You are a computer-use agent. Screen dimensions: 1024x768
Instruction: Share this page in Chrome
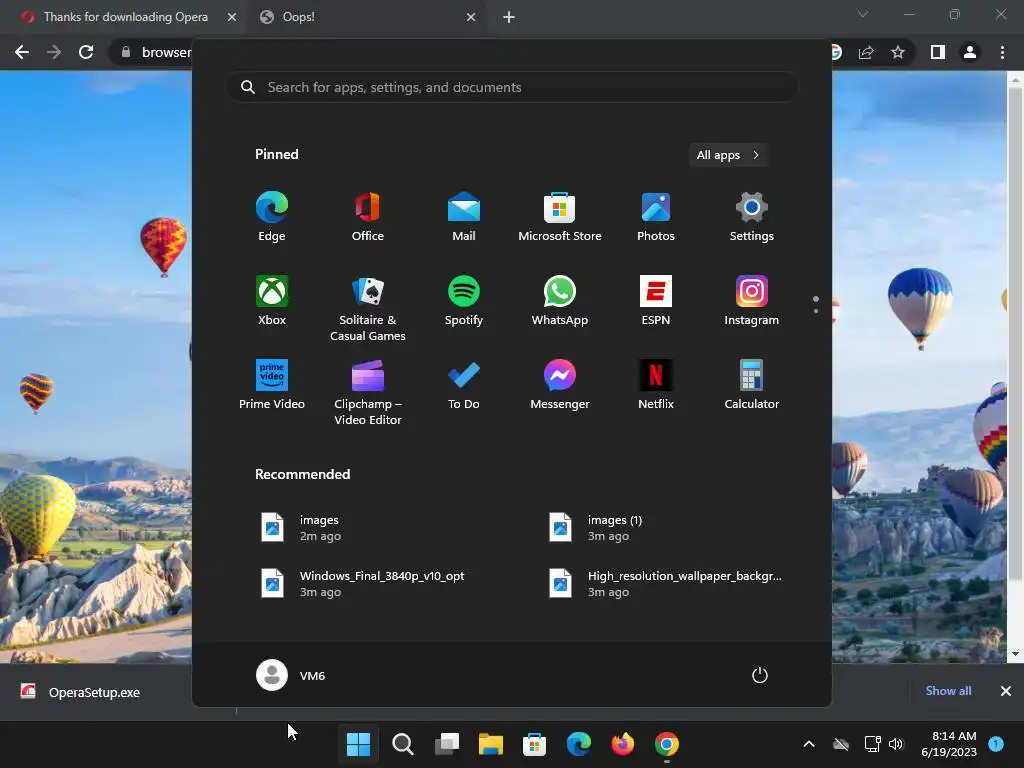coord(866,52)
